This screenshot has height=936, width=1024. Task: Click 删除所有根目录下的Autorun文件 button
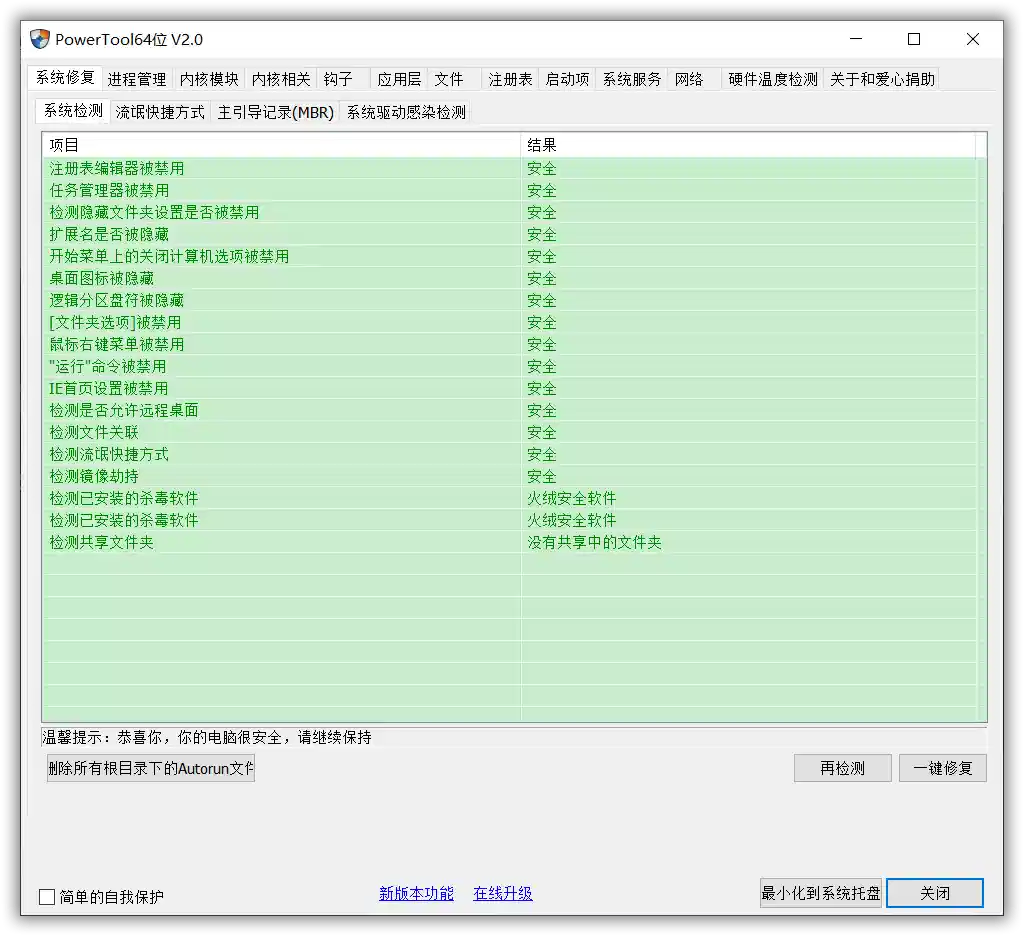[x=149, y=768]
